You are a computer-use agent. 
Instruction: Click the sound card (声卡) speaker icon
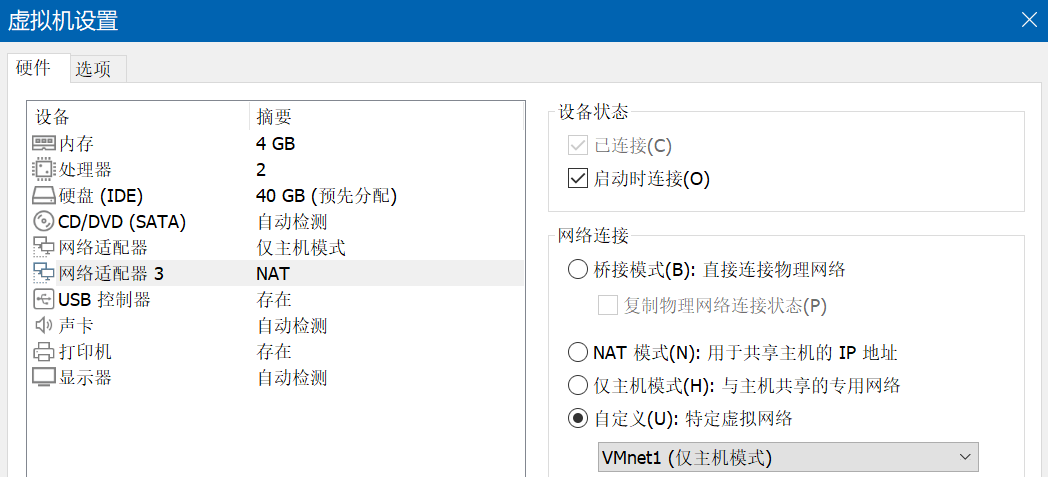[44, 326]
